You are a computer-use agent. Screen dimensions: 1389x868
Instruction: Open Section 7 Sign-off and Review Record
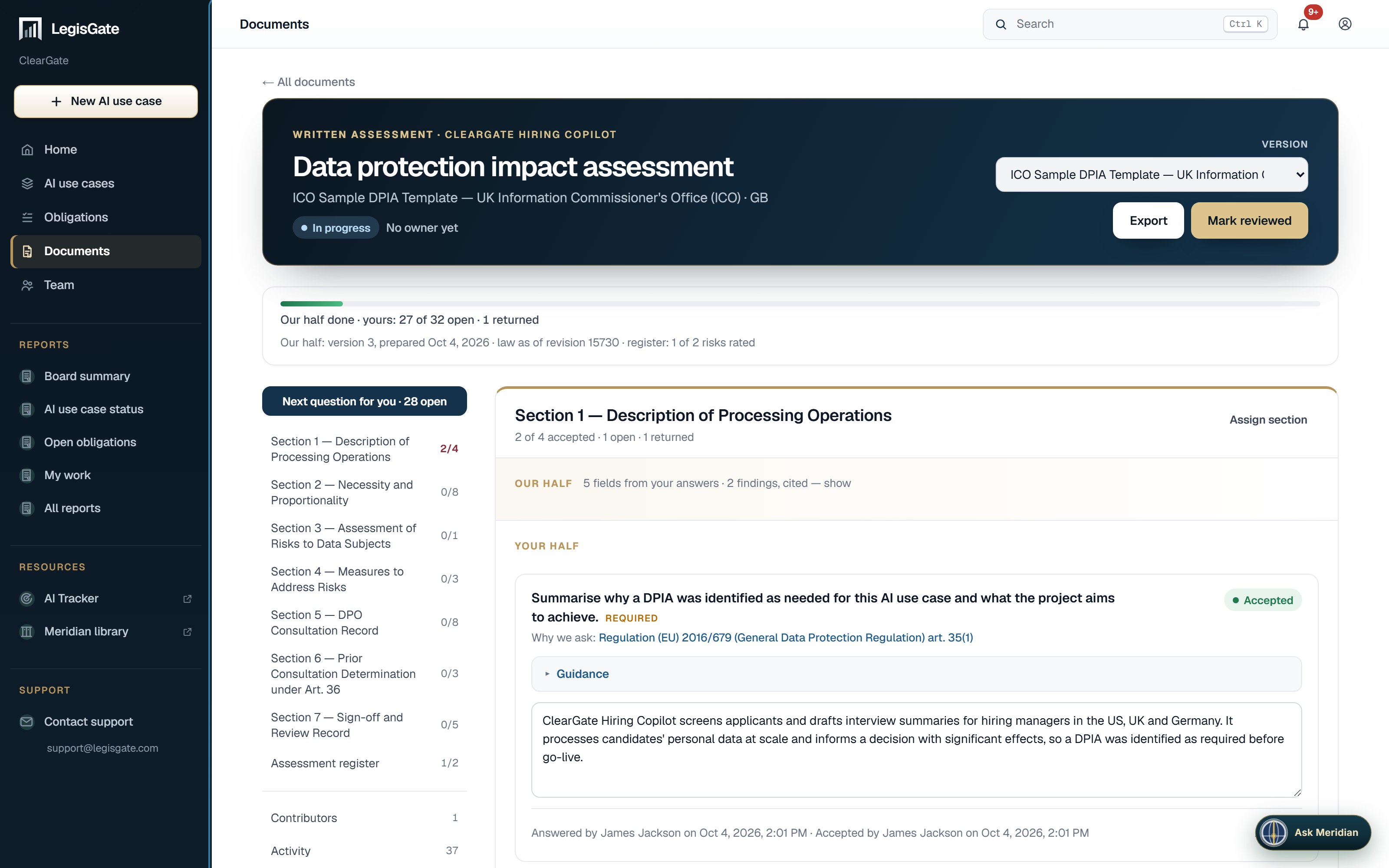[365, 725]
